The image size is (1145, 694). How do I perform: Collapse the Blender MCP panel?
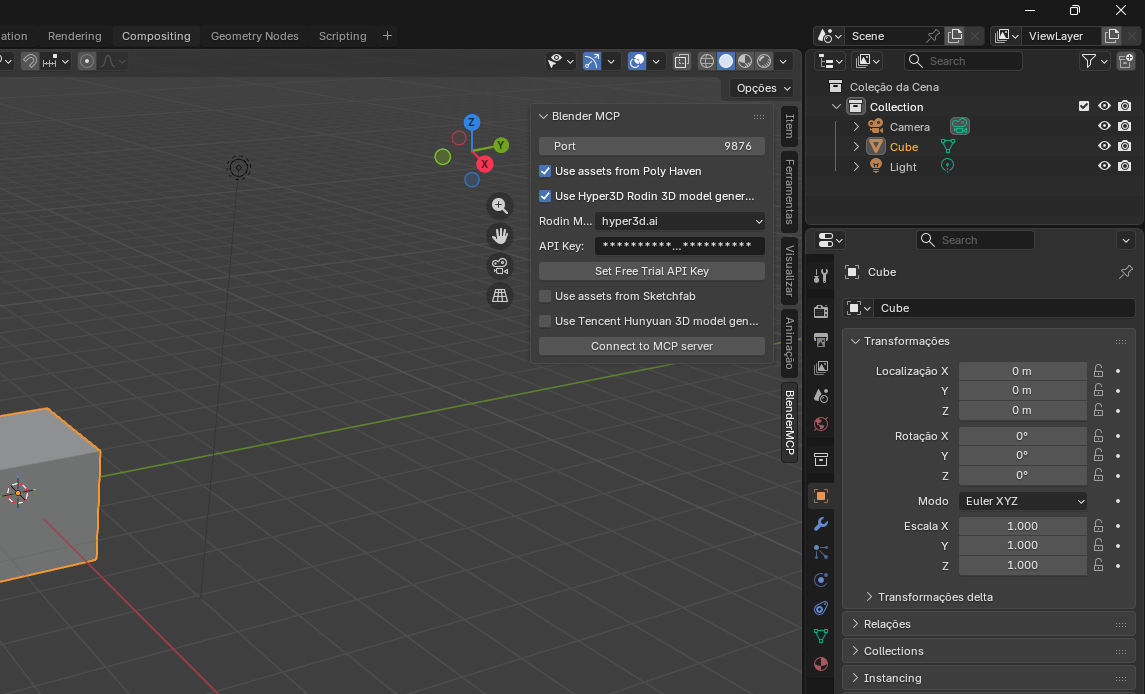[x=543, y=116]
